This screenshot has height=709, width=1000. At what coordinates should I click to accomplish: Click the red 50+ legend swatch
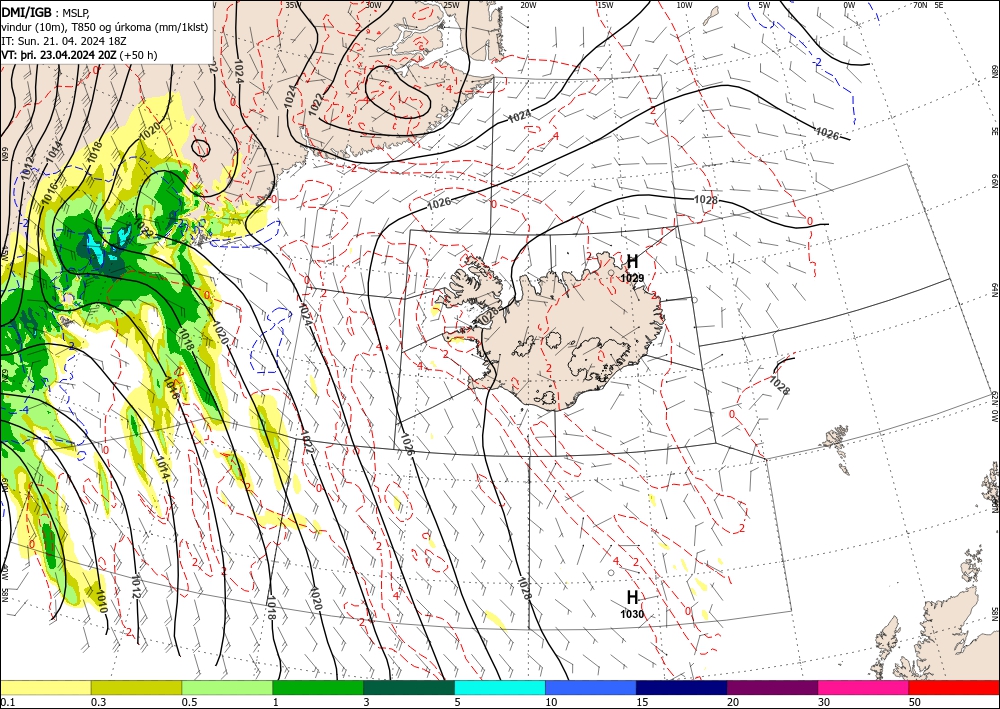click(x=954, y=687)
